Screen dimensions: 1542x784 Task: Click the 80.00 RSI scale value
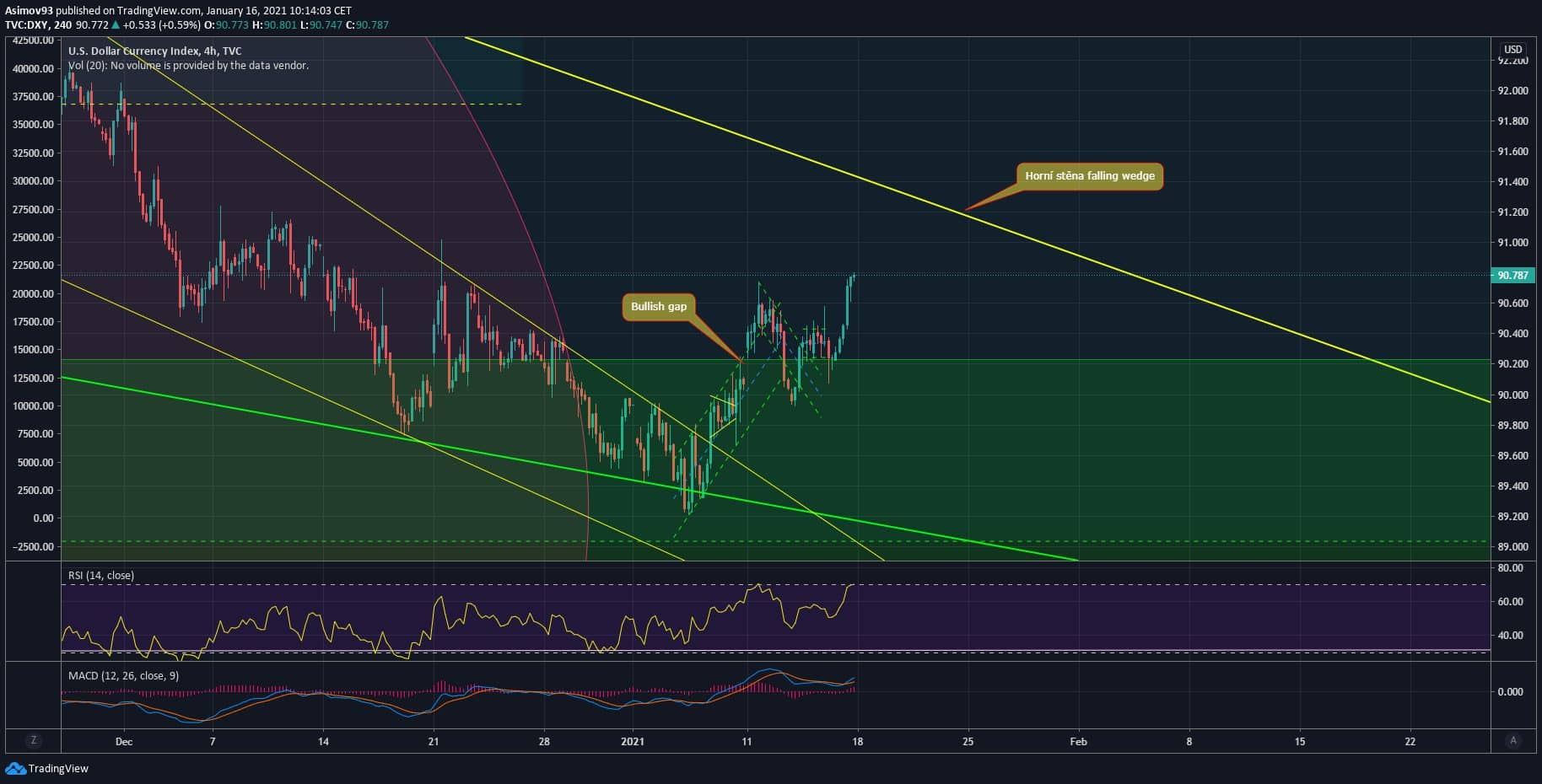point(1512,568)
